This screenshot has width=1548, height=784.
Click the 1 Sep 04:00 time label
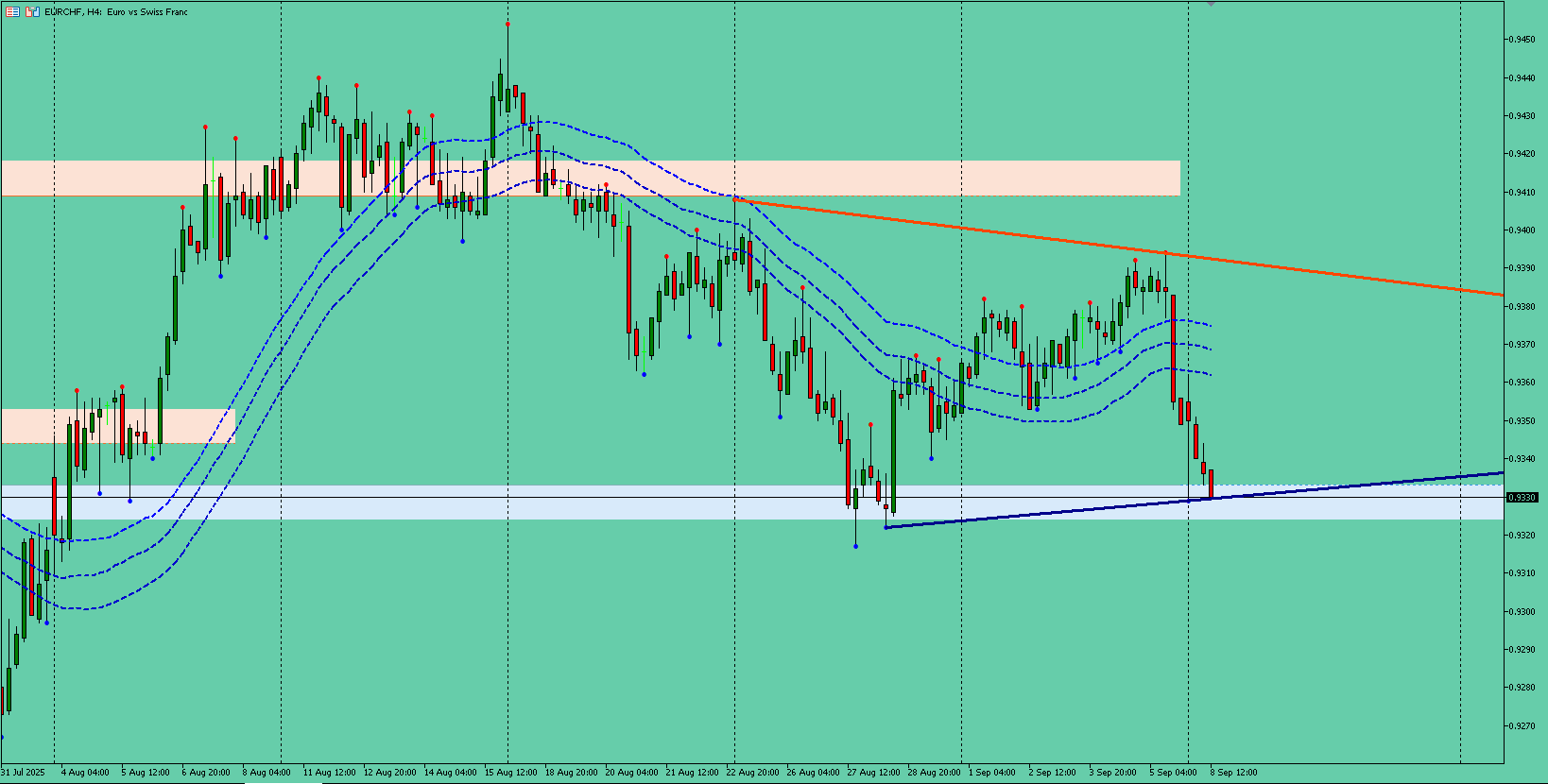click(x=992, y=773)
